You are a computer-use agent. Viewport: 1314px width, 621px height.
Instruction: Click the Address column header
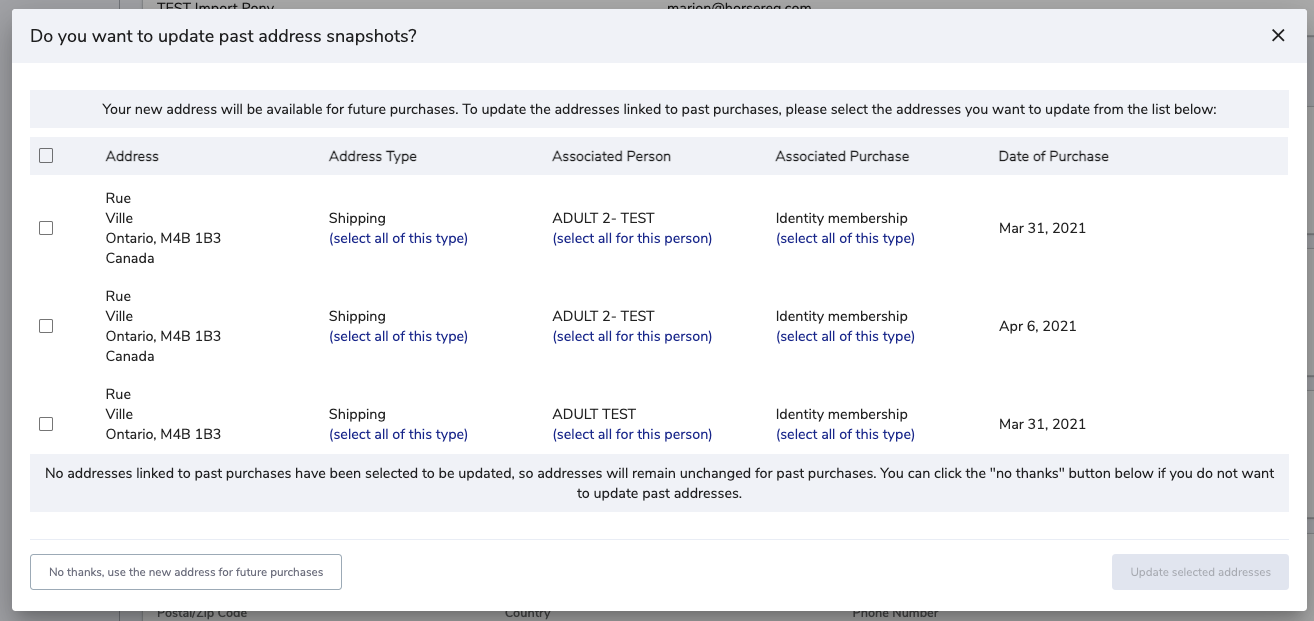(132, 156)
